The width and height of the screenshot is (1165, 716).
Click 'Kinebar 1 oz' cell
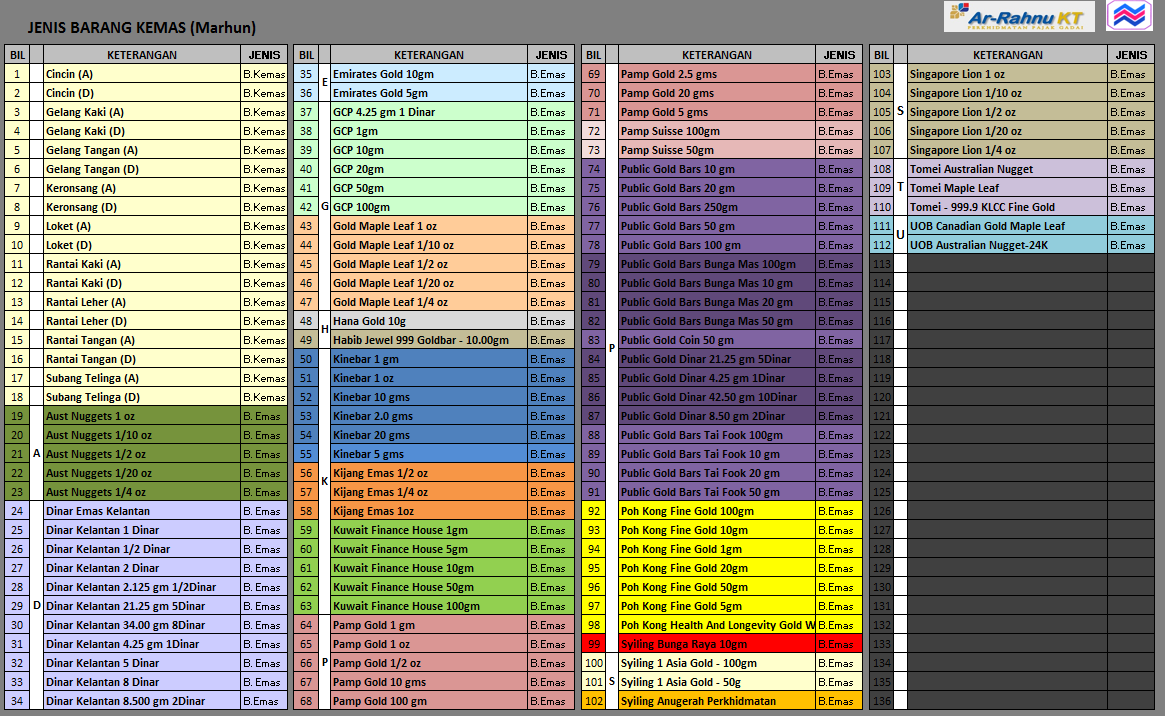pos(429,378)
